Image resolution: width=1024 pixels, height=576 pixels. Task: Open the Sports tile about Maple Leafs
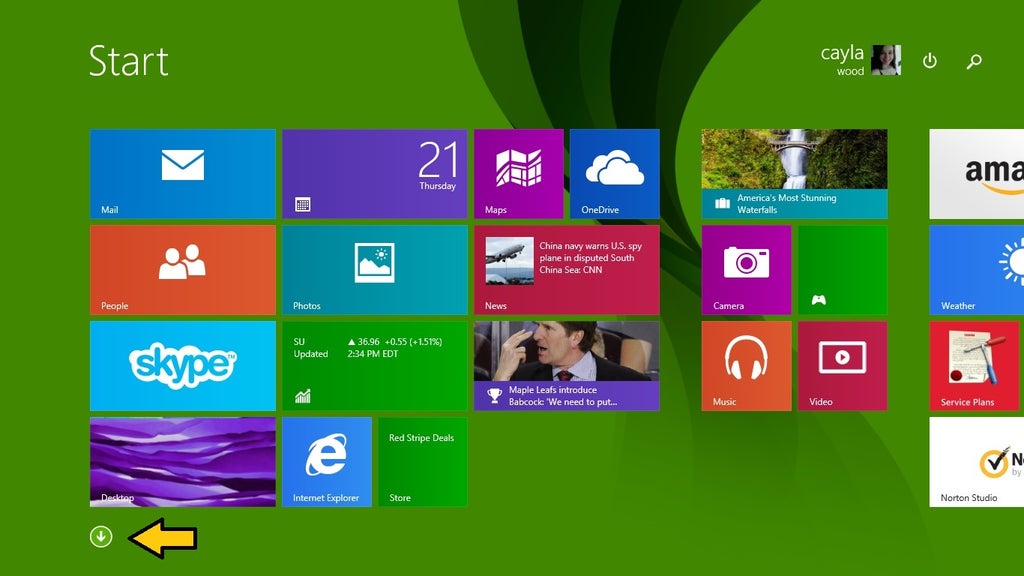click(x=567, y=366)
